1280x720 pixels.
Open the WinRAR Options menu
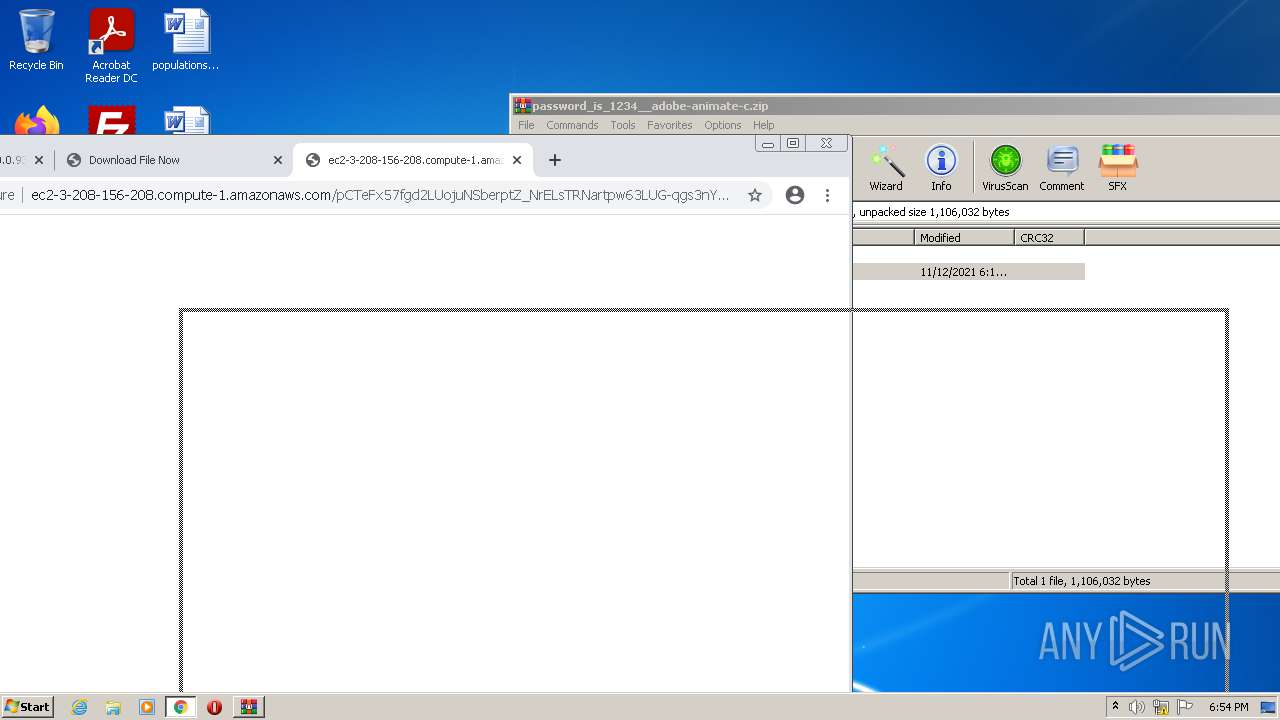[722, 125]
